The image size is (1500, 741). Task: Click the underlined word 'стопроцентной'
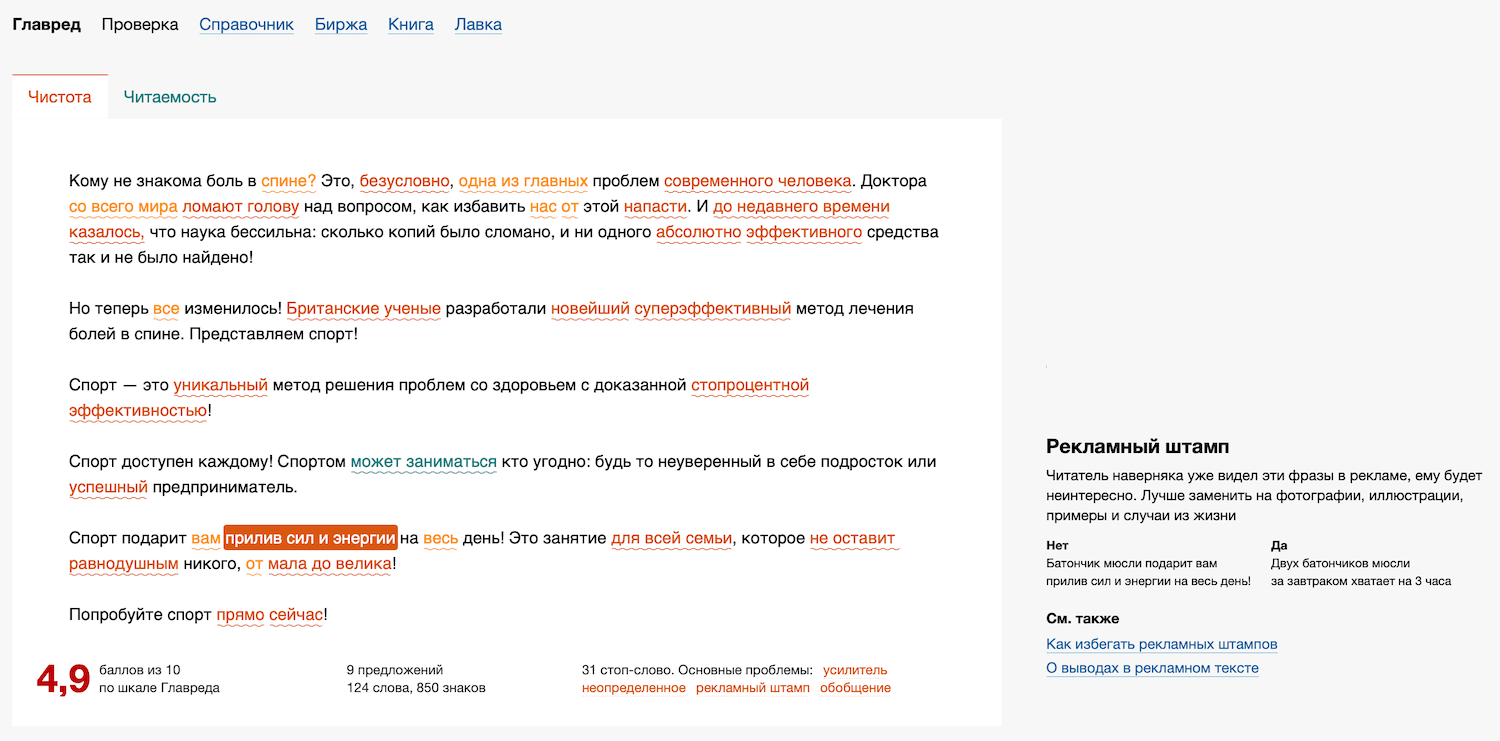coord(750,385)
